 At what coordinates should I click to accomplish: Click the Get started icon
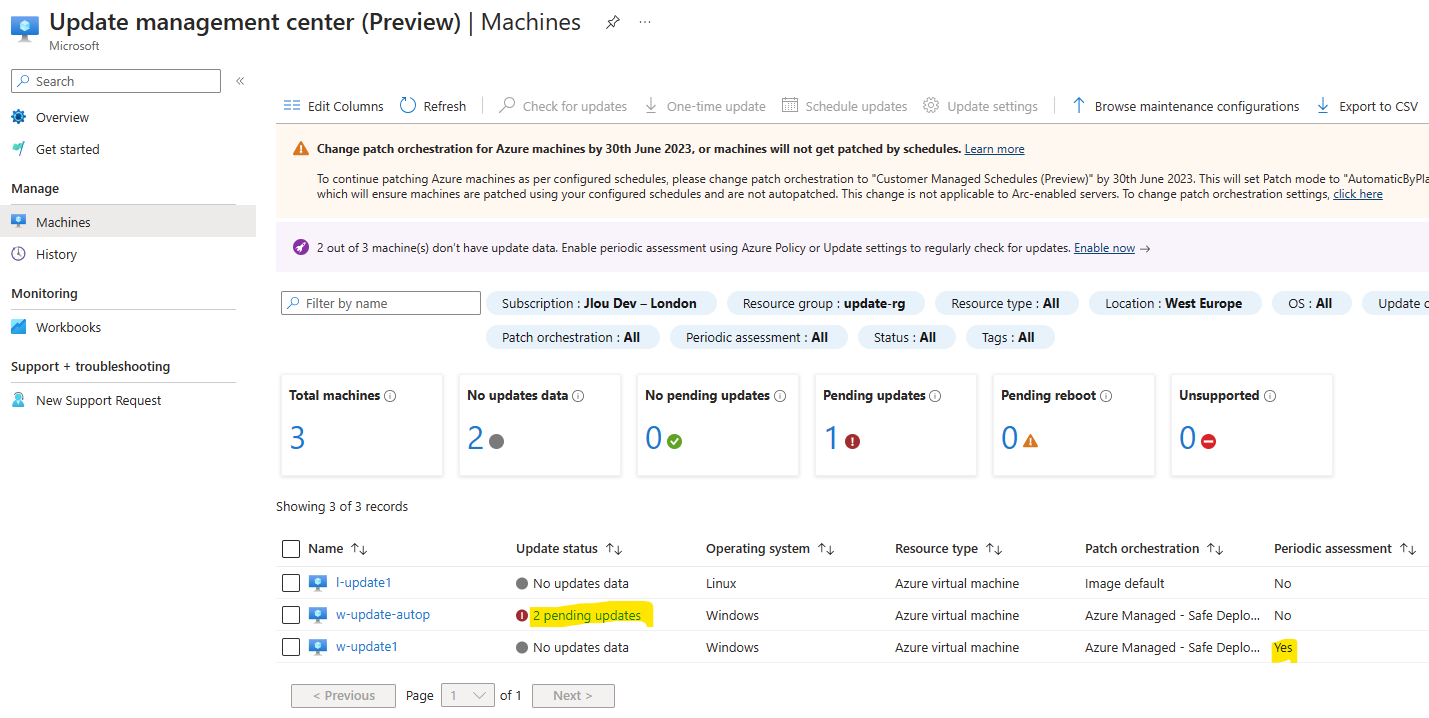19,149
